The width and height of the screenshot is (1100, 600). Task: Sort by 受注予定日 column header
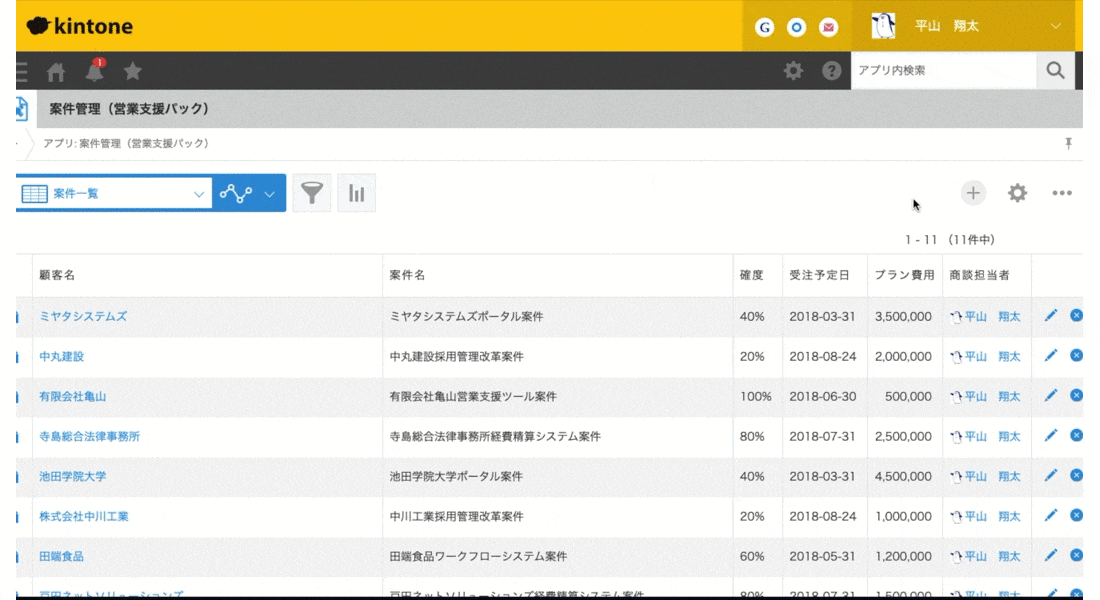tap(819, 275)
